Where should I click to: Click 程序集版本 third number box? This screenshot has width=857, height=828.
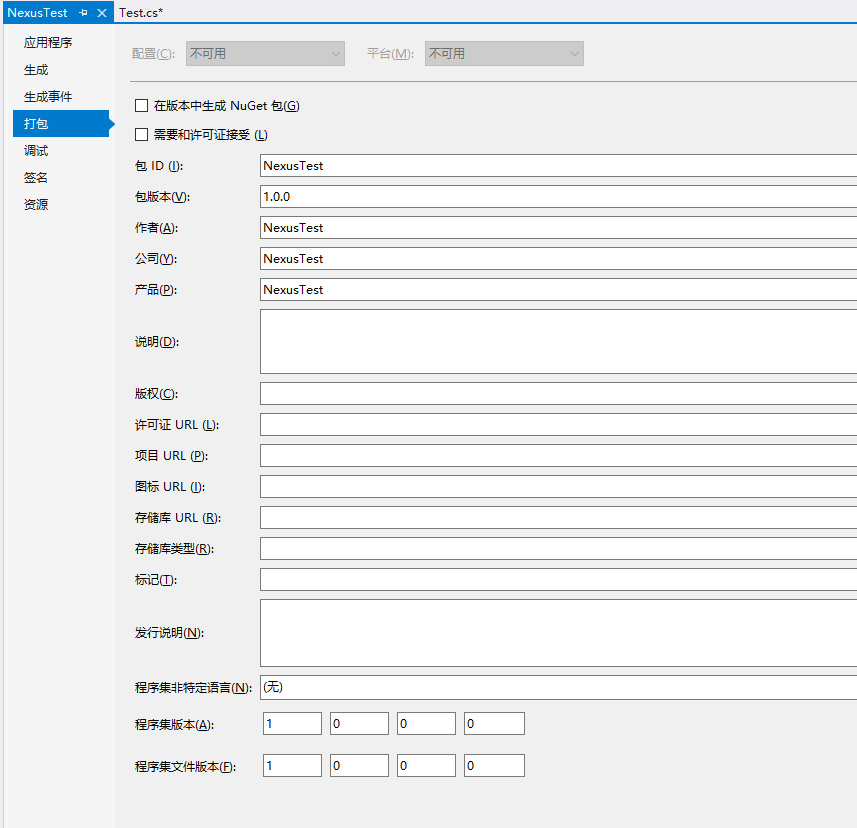[x=426, y=724]
